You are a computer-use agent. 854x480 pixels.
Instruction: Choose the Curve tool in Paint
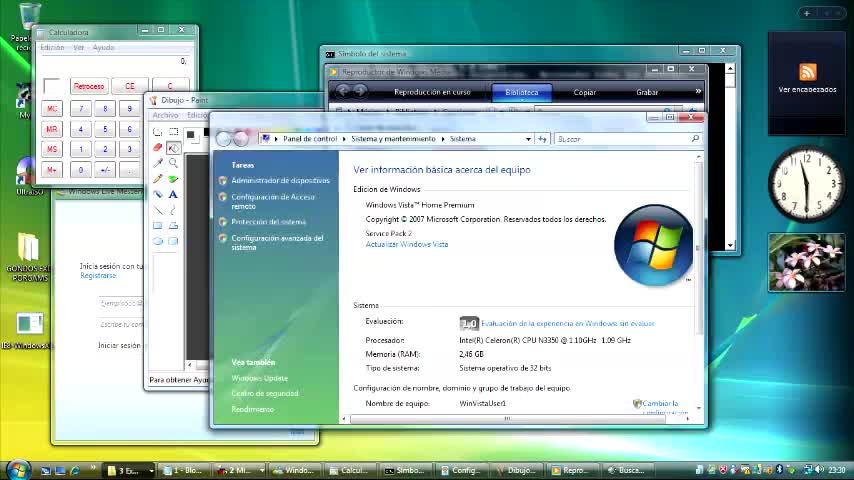pyautogui.click(x=173, y=210)
